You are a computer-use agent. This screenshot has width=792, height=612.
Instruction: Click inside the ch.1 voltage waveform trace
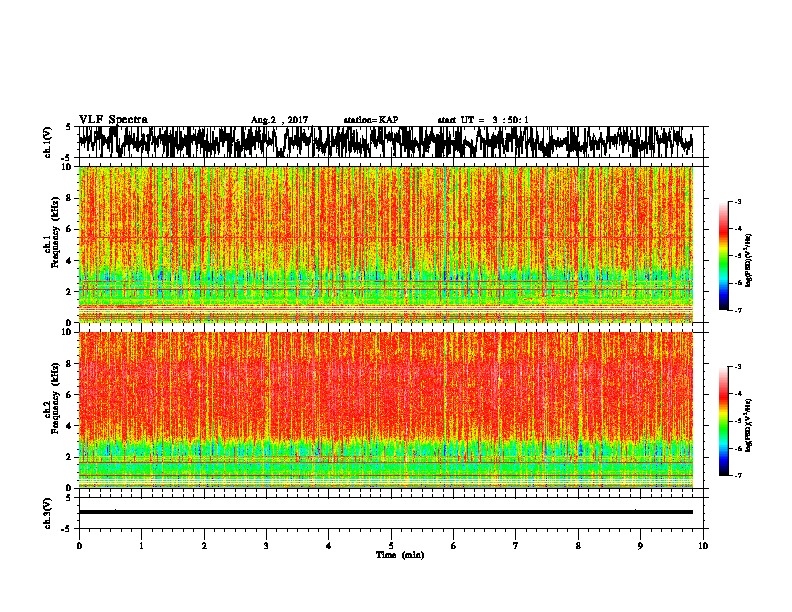point(385,142)
